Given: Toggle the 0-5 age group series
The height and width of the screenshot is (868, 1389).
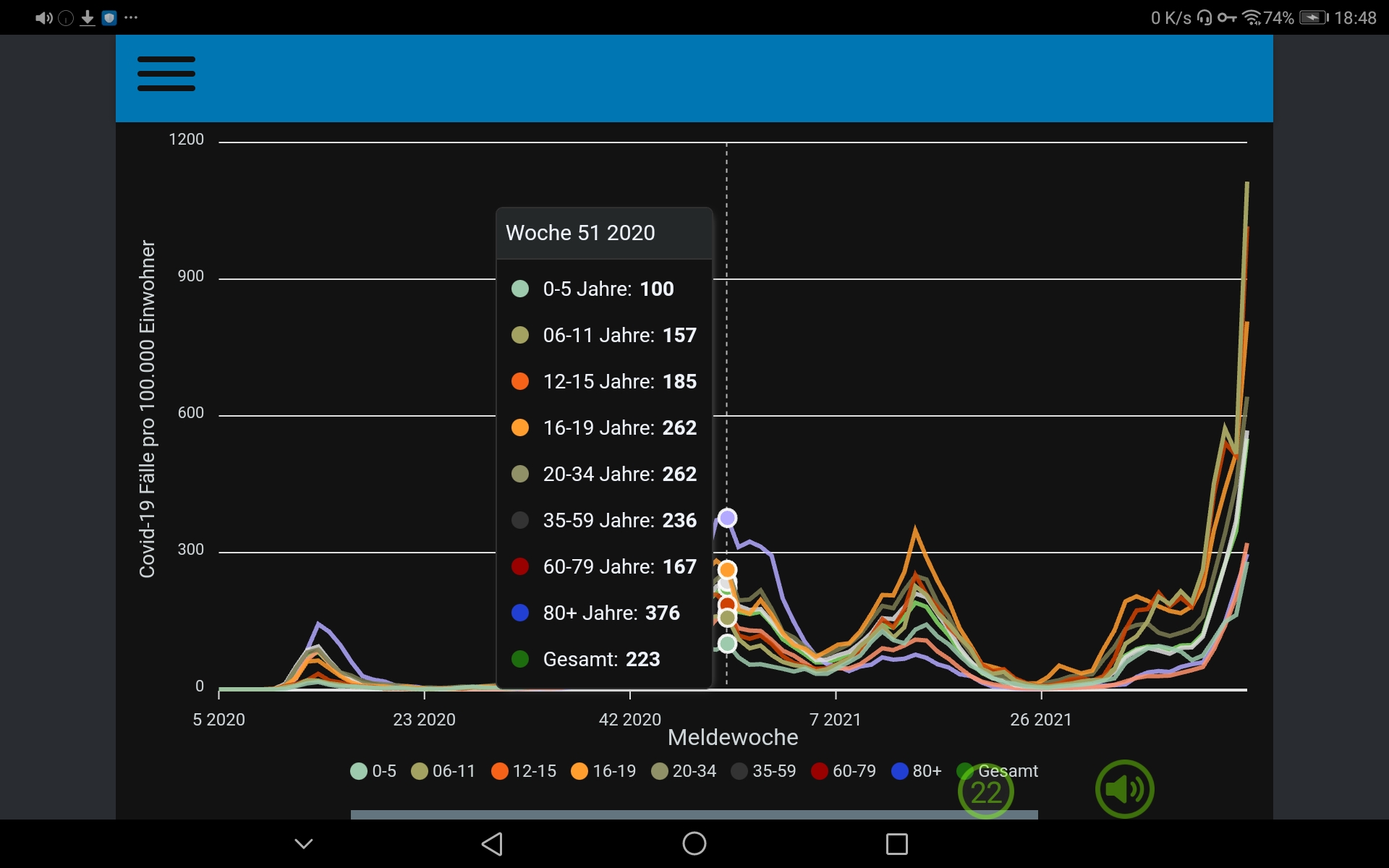Looking at the screenshot, I should 373,771.
